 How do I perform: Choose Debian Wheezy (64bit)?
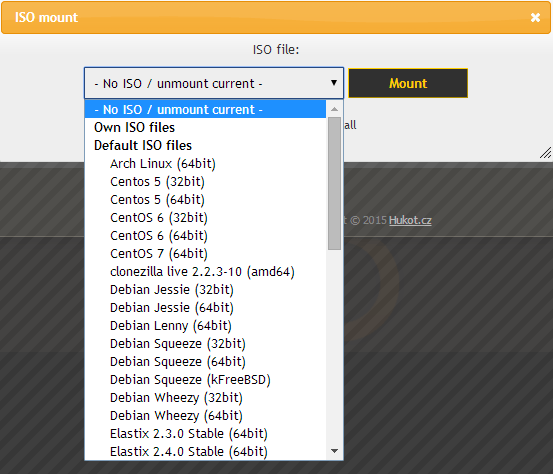(205, 415)
